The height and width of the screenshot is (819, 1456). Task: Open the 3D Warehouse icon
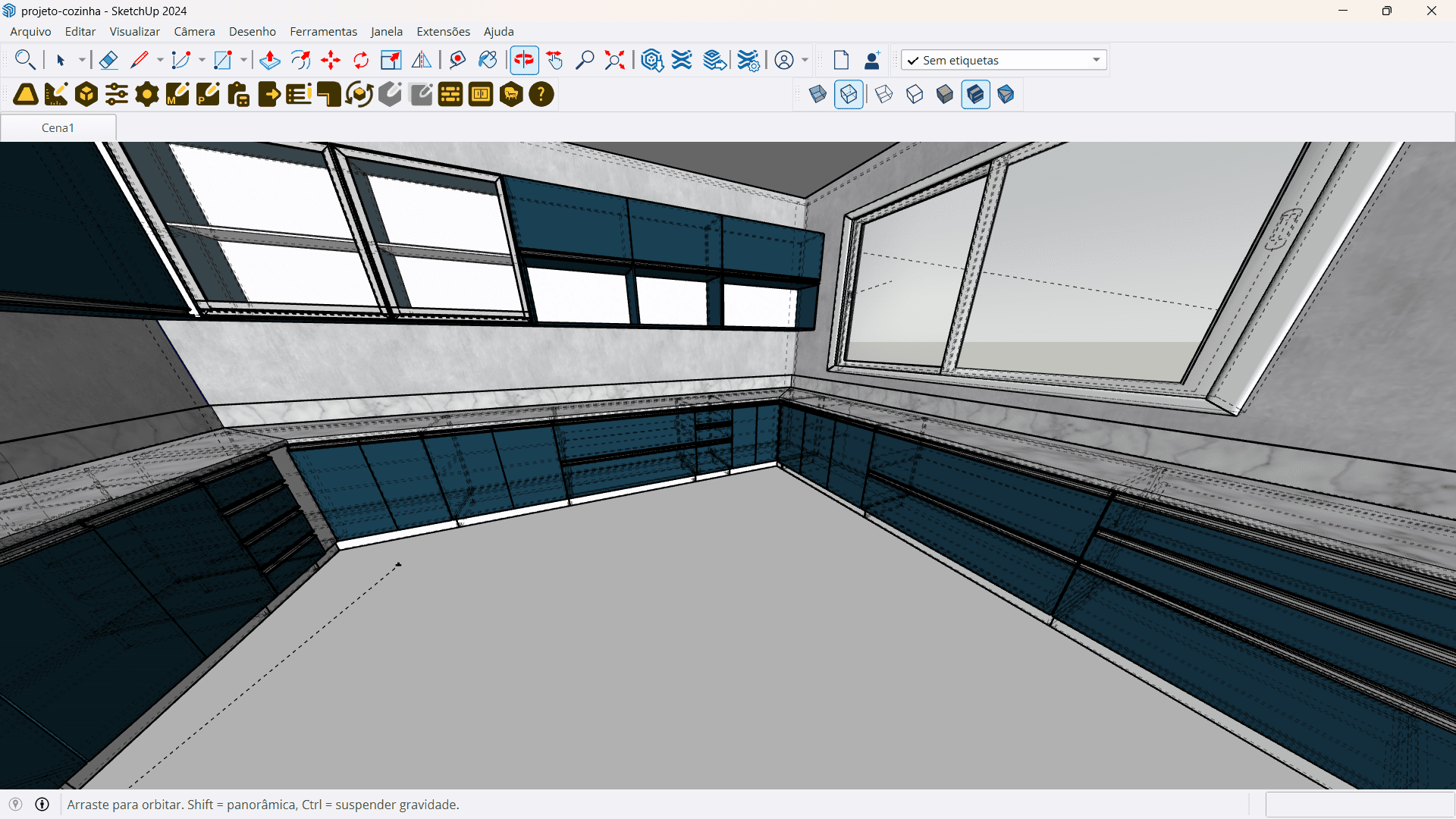[x=652, y=60]
